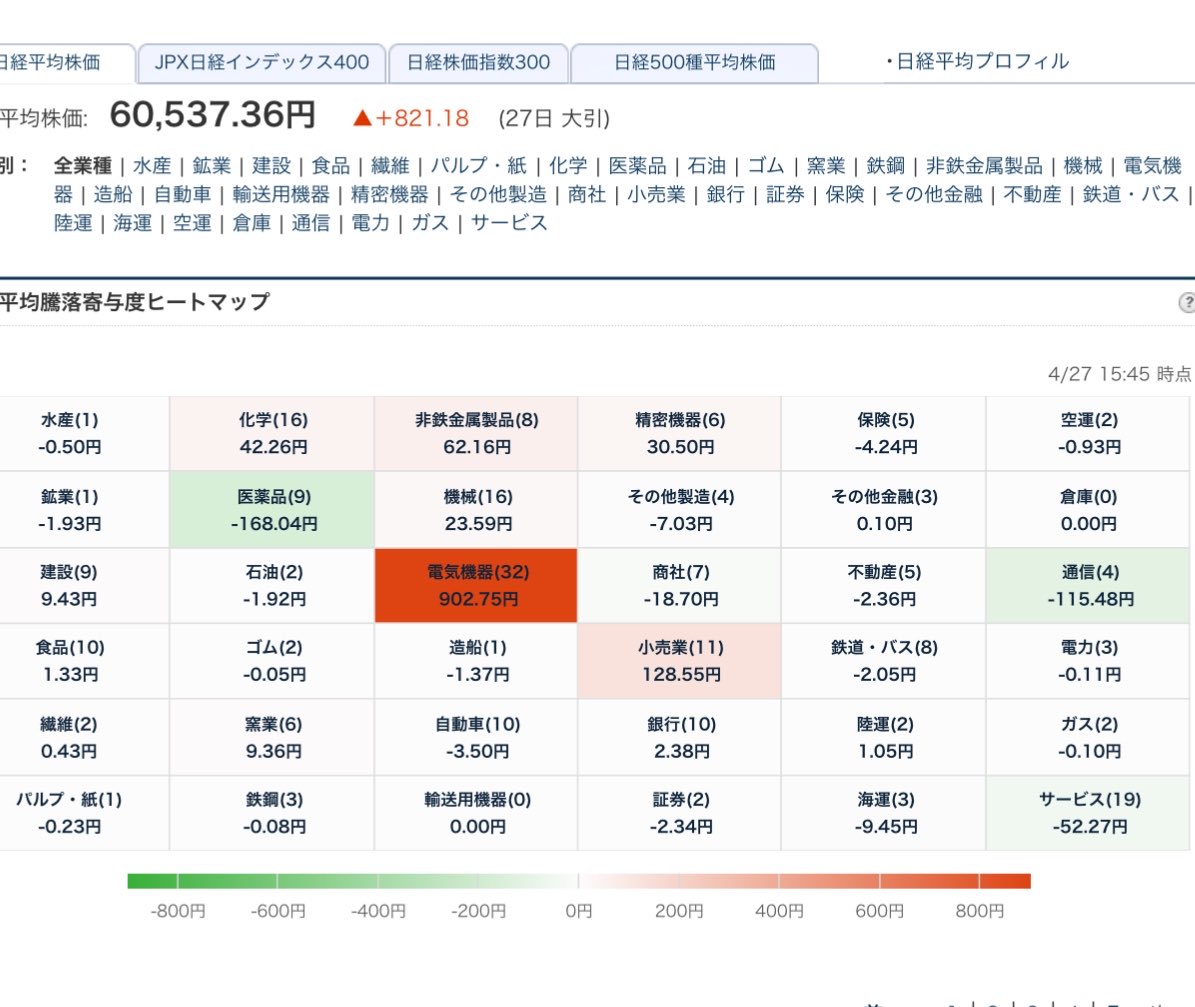Filter stocks by 銀行 industry
The image size is (1195, 1007).
pyautogui.click(x=726, y=195)
